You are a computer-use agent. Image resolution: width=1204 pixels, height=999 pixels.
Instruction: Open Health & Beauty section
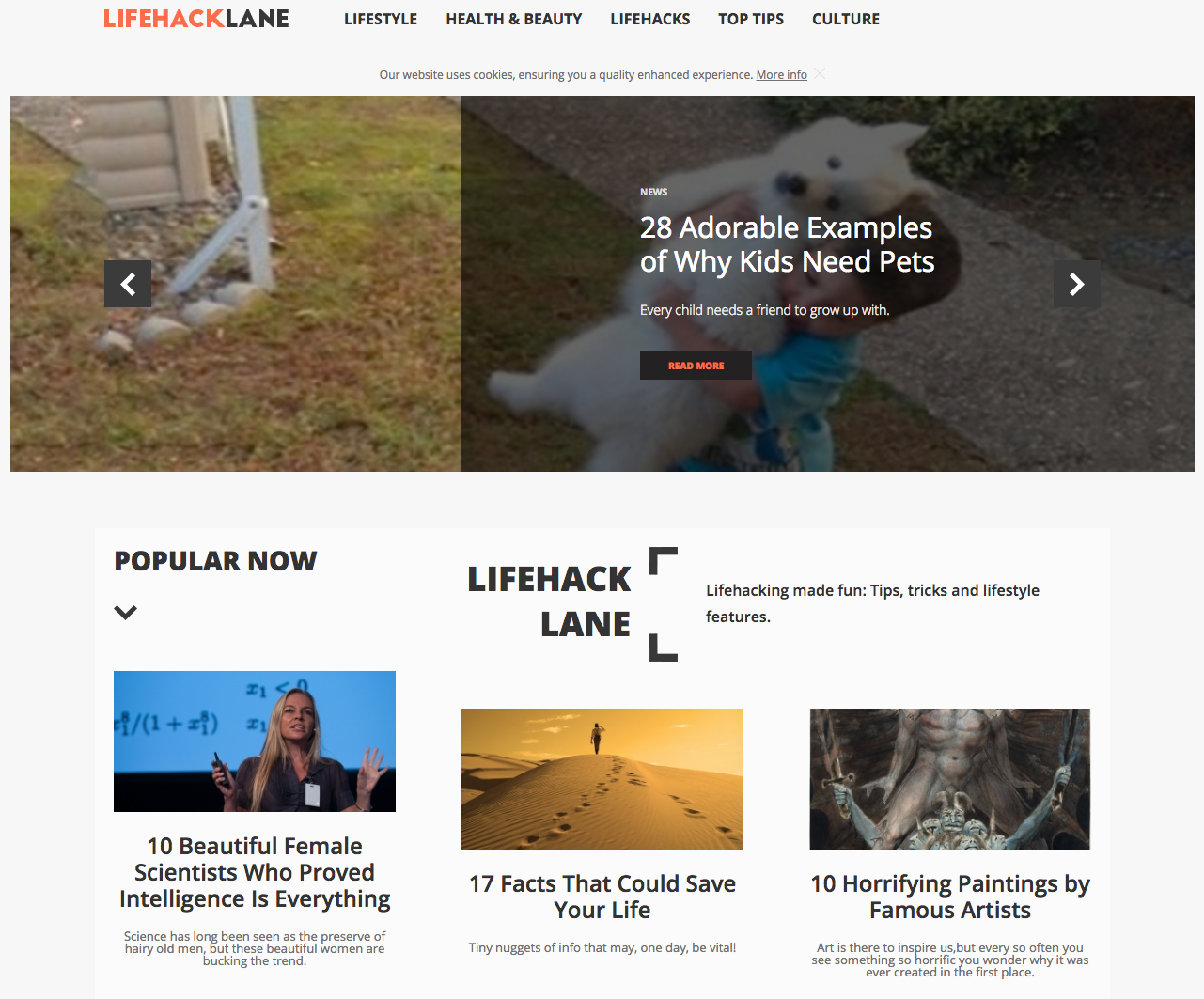click(x=514, y=19)
